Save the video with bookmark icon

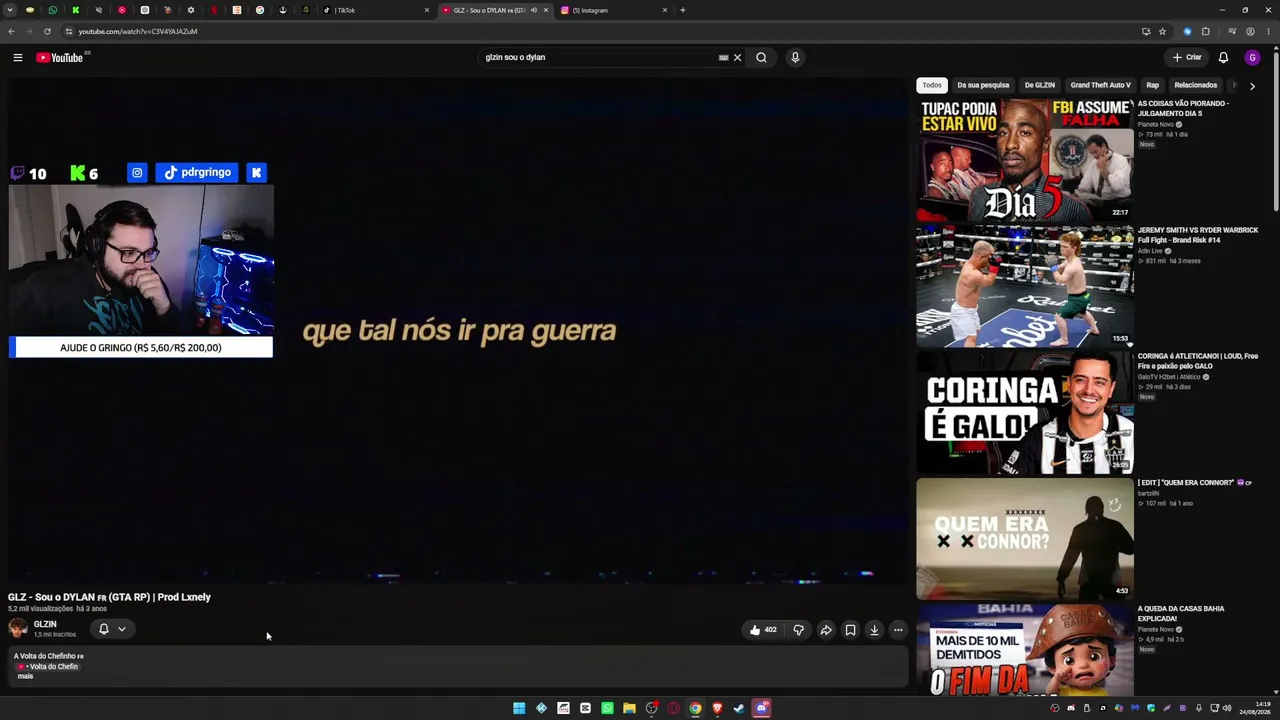(850, 630)
